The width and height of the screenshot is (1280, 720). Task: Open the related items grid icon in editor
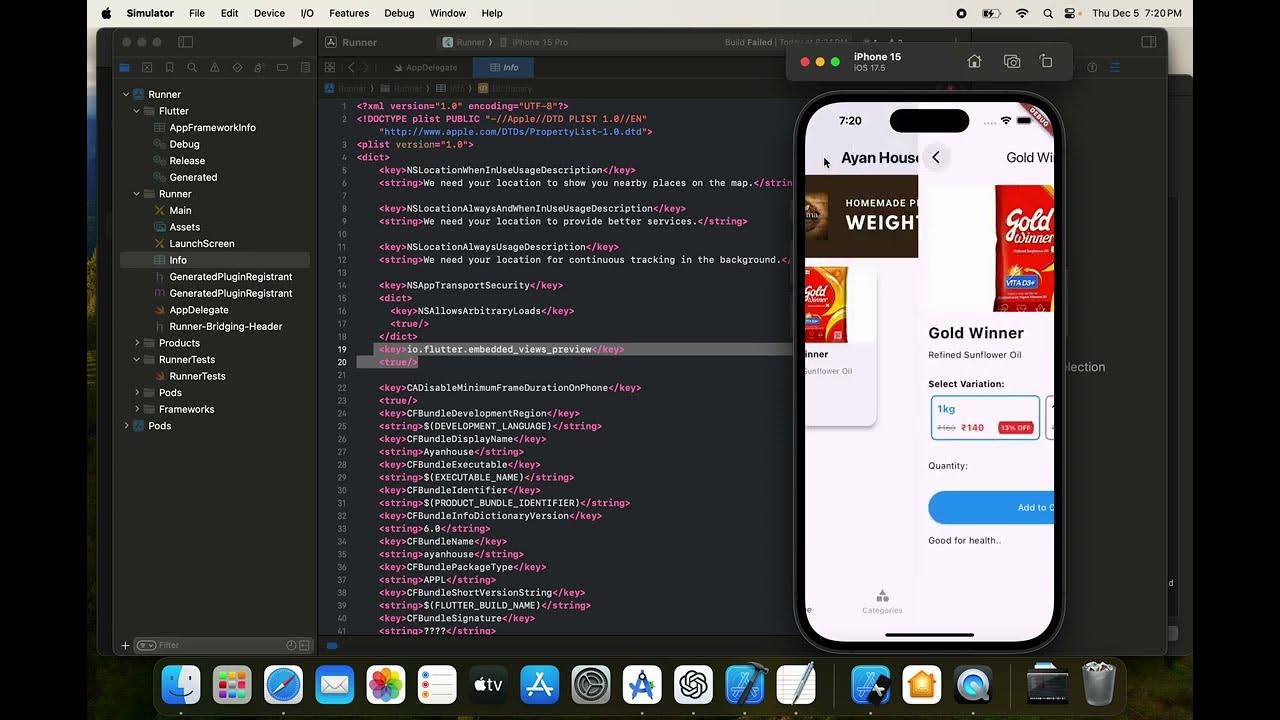coord(329,67)
